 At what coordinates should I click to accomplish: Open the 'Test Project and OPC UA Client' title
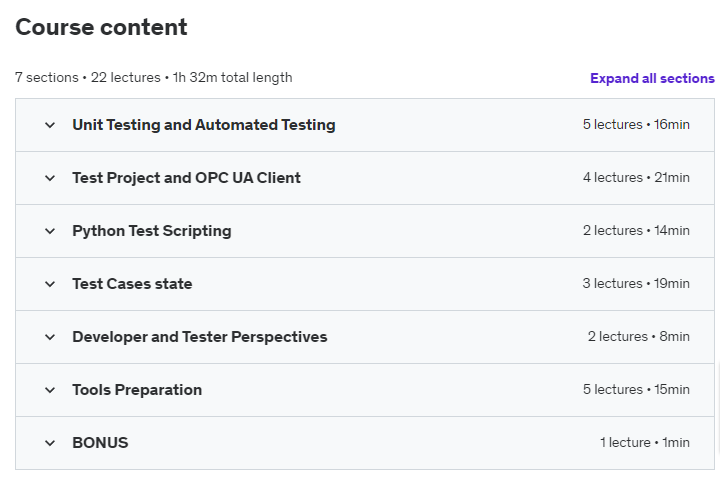point(186,178)
